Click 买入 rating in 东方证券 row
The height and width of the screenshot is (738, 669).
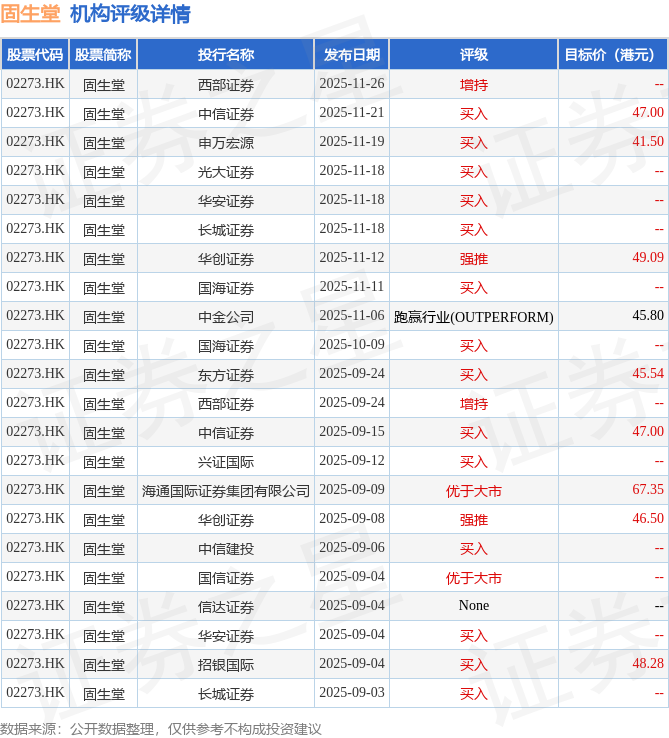474,375
